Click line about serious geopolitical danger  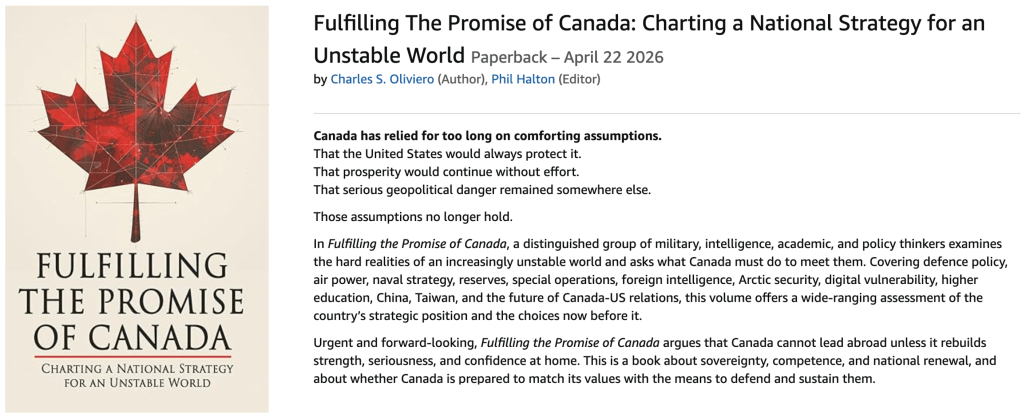tap(482, 189)
